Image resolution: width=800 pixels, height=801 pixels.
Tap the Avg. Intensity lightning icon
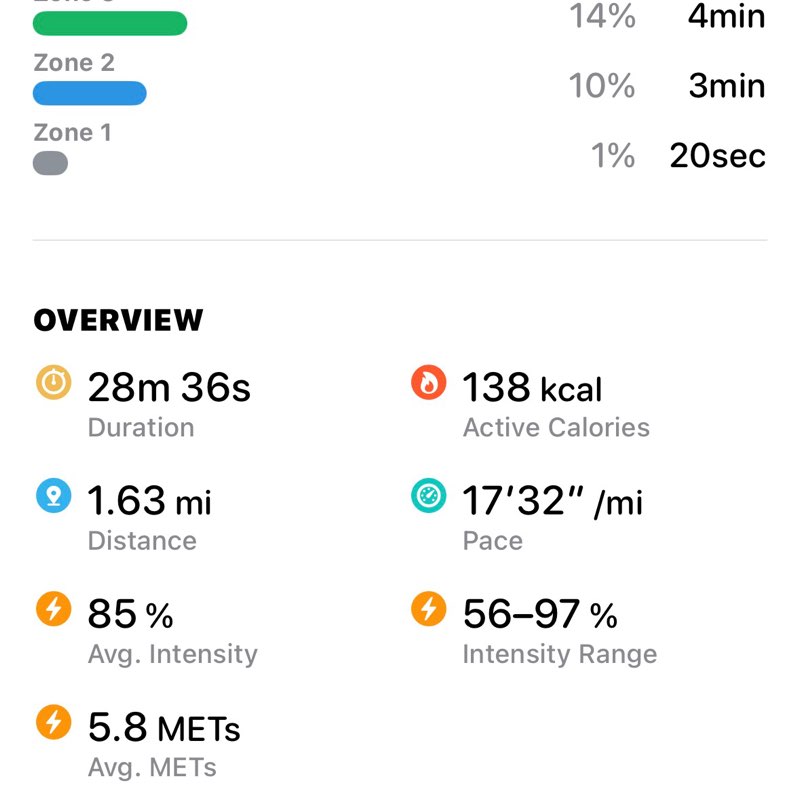pos(53,610)
